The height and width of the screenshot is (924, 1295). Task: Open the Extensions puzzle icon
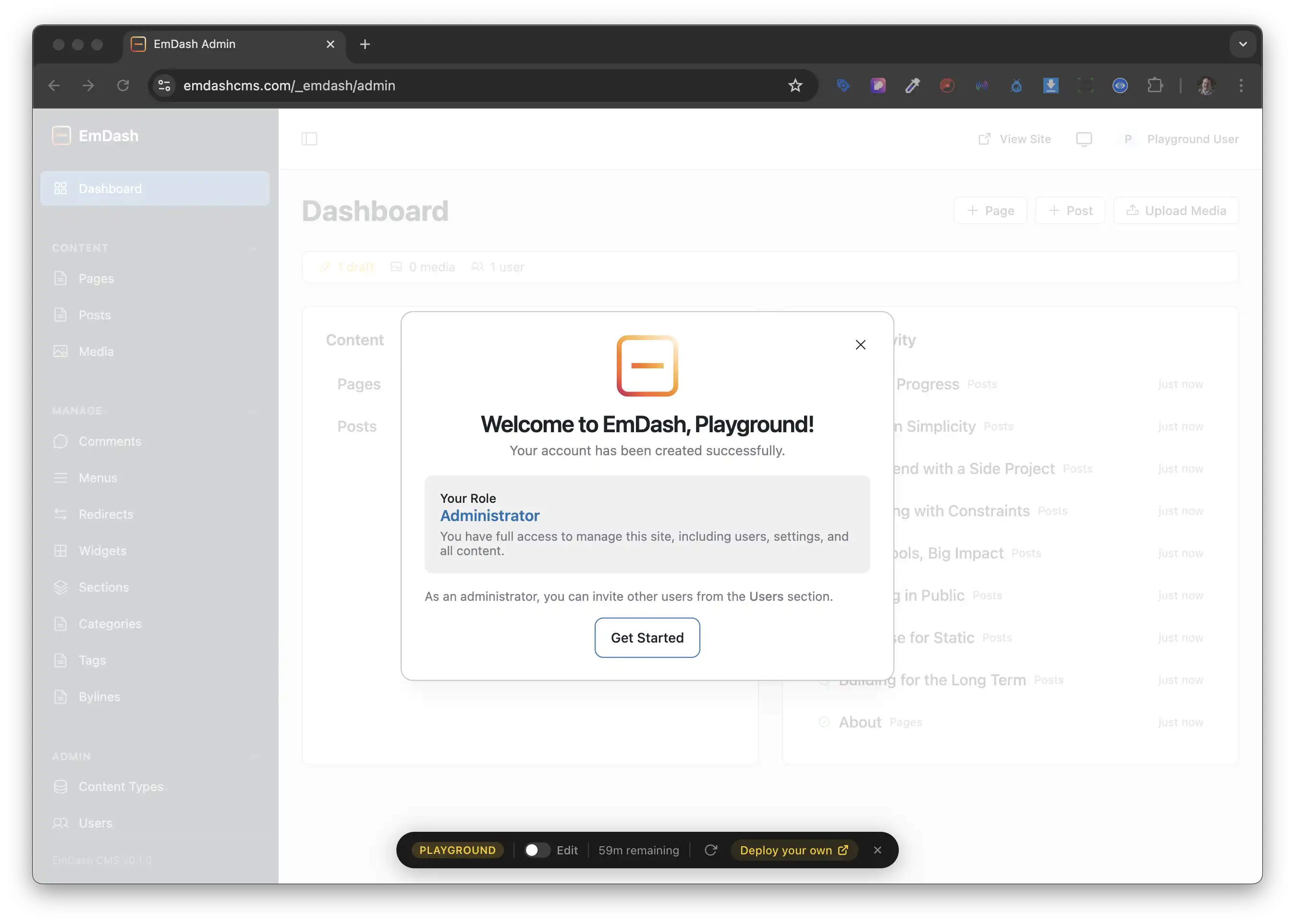pos(1154,85)
